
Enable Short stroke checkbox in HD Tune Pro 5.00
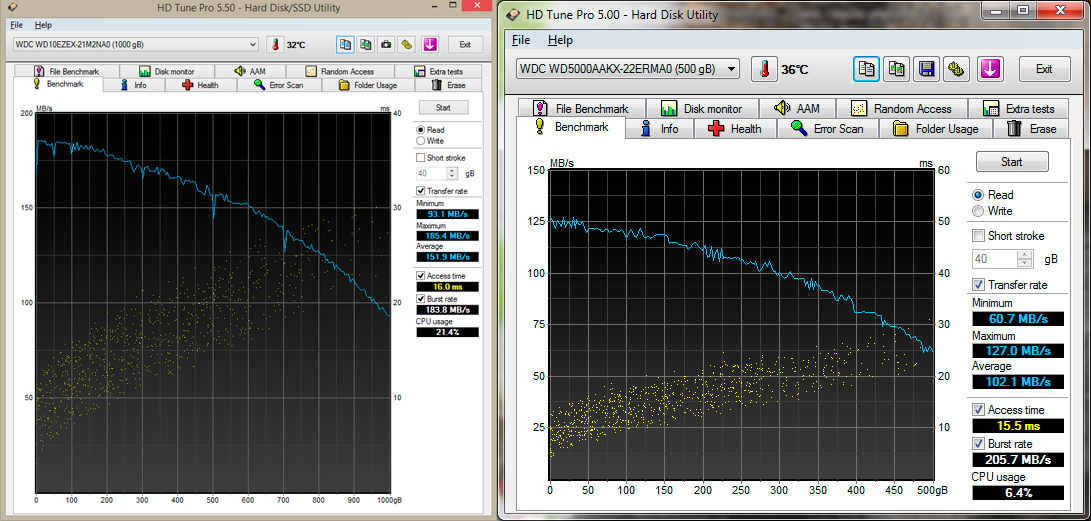click(978, 236)
